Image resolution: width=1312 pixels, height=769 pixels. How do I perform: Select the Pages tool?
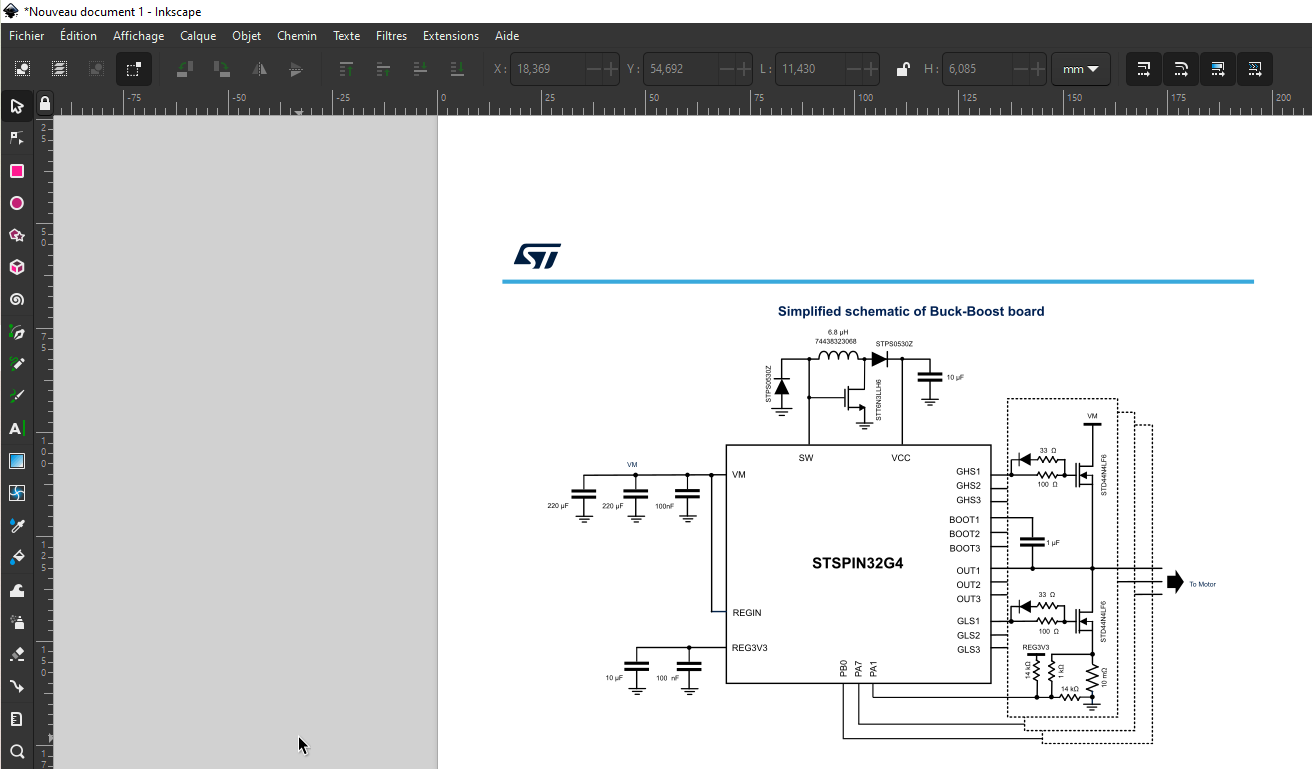coord(17,719)
